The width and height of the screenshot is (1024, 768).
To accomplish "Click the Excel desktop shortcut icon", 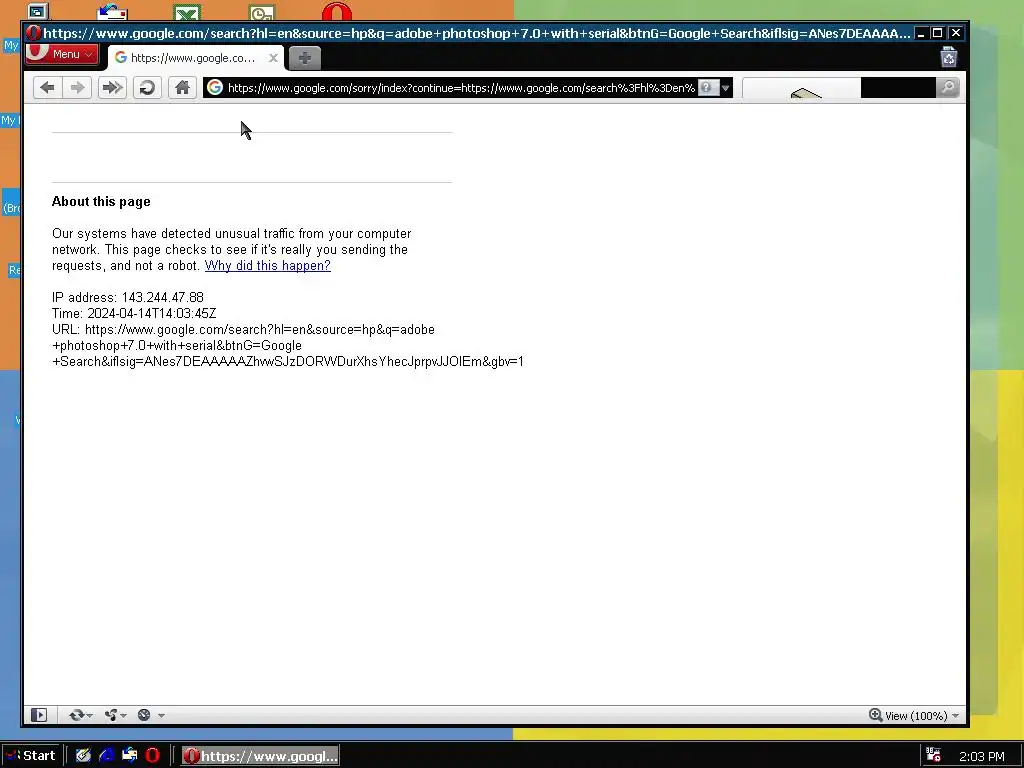I will pos(187,12).
